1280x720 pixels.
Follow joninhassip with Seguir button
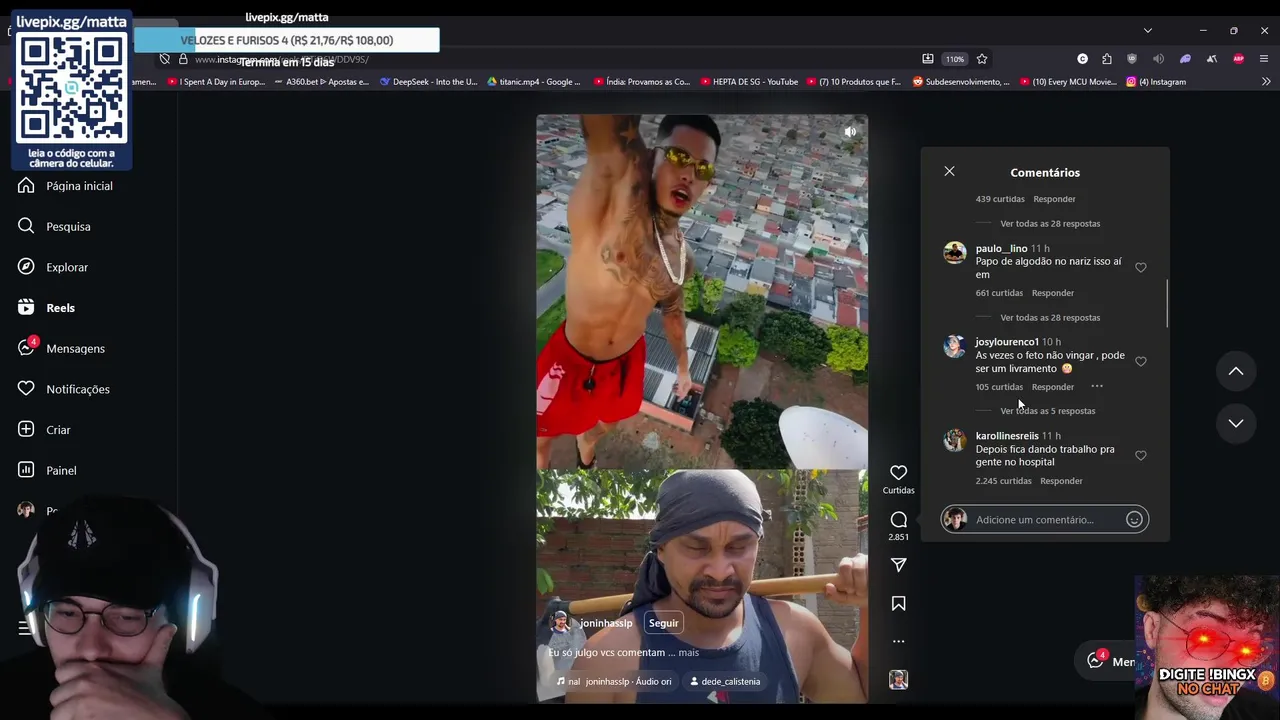click(x=663, y=623)
